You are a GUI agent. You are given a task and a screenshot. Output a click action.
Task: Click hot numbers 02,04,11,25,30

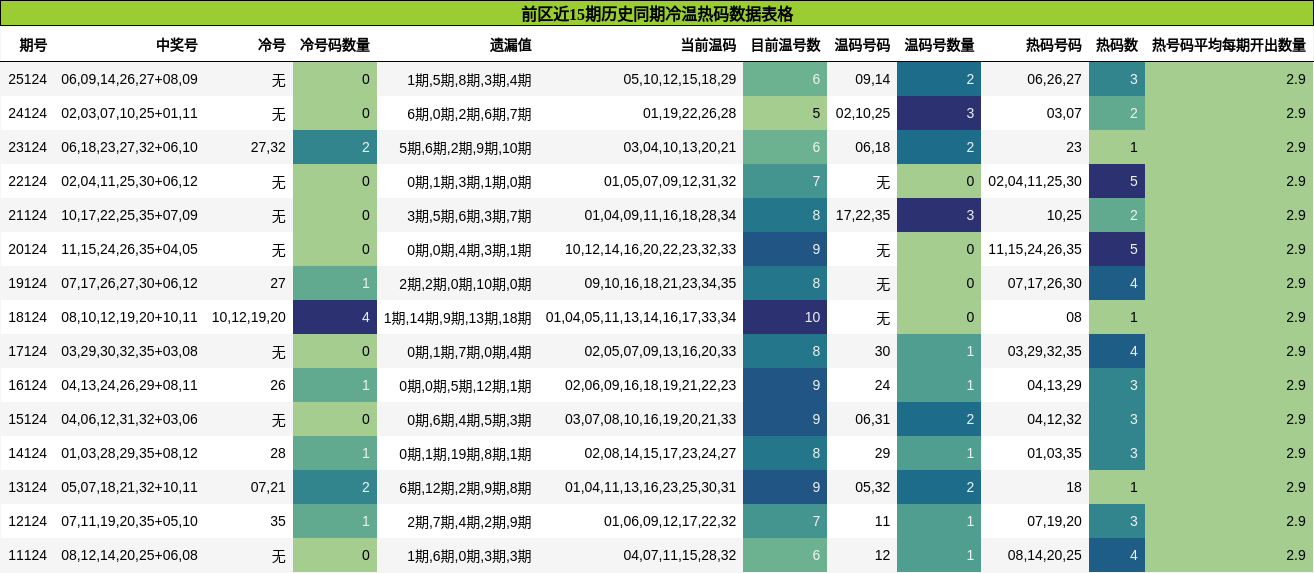tap(1035, 181)
